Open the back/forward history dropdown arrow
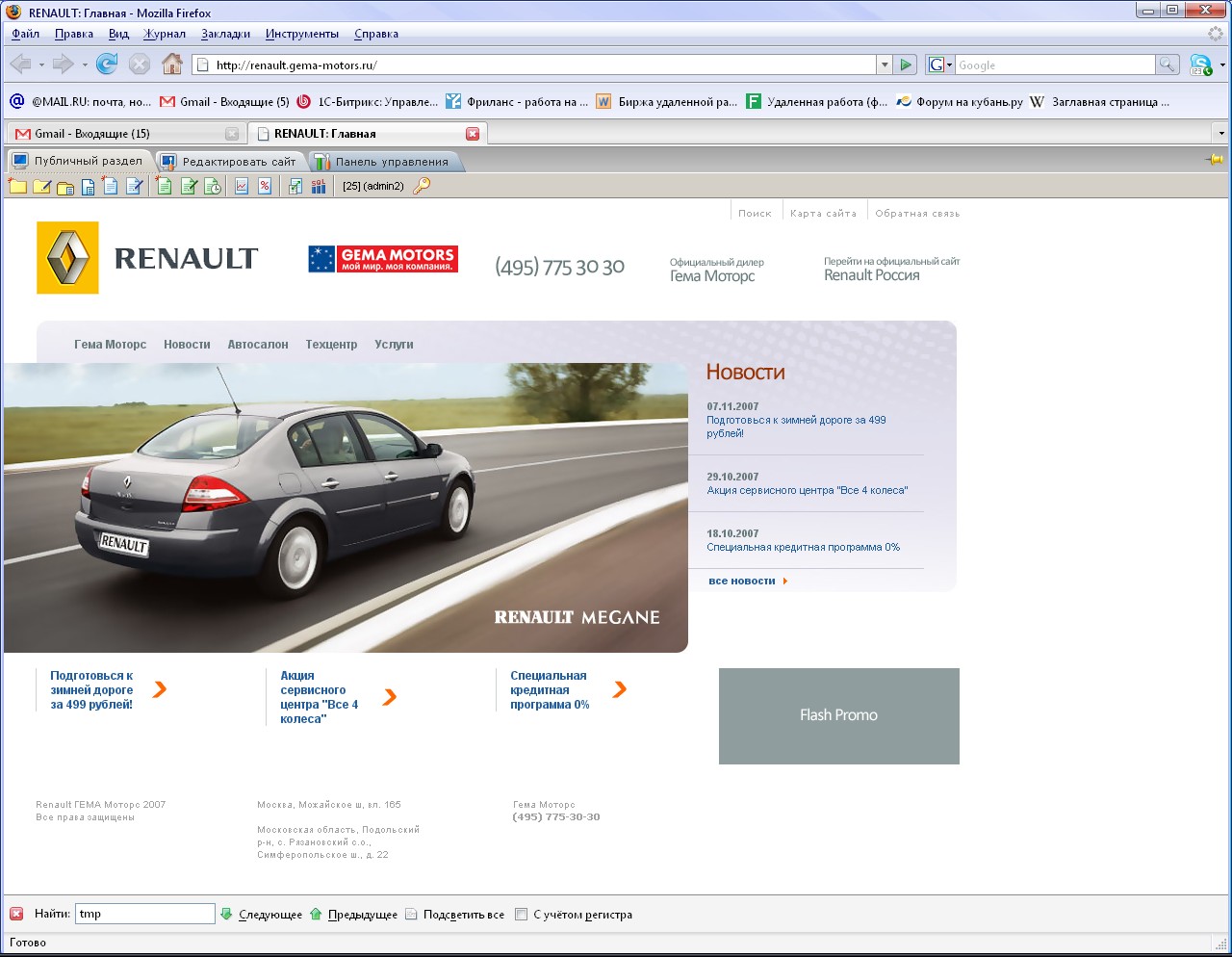Image resolution: width=1232 pixels, height=957 pixels. click(x=85, y=65)
